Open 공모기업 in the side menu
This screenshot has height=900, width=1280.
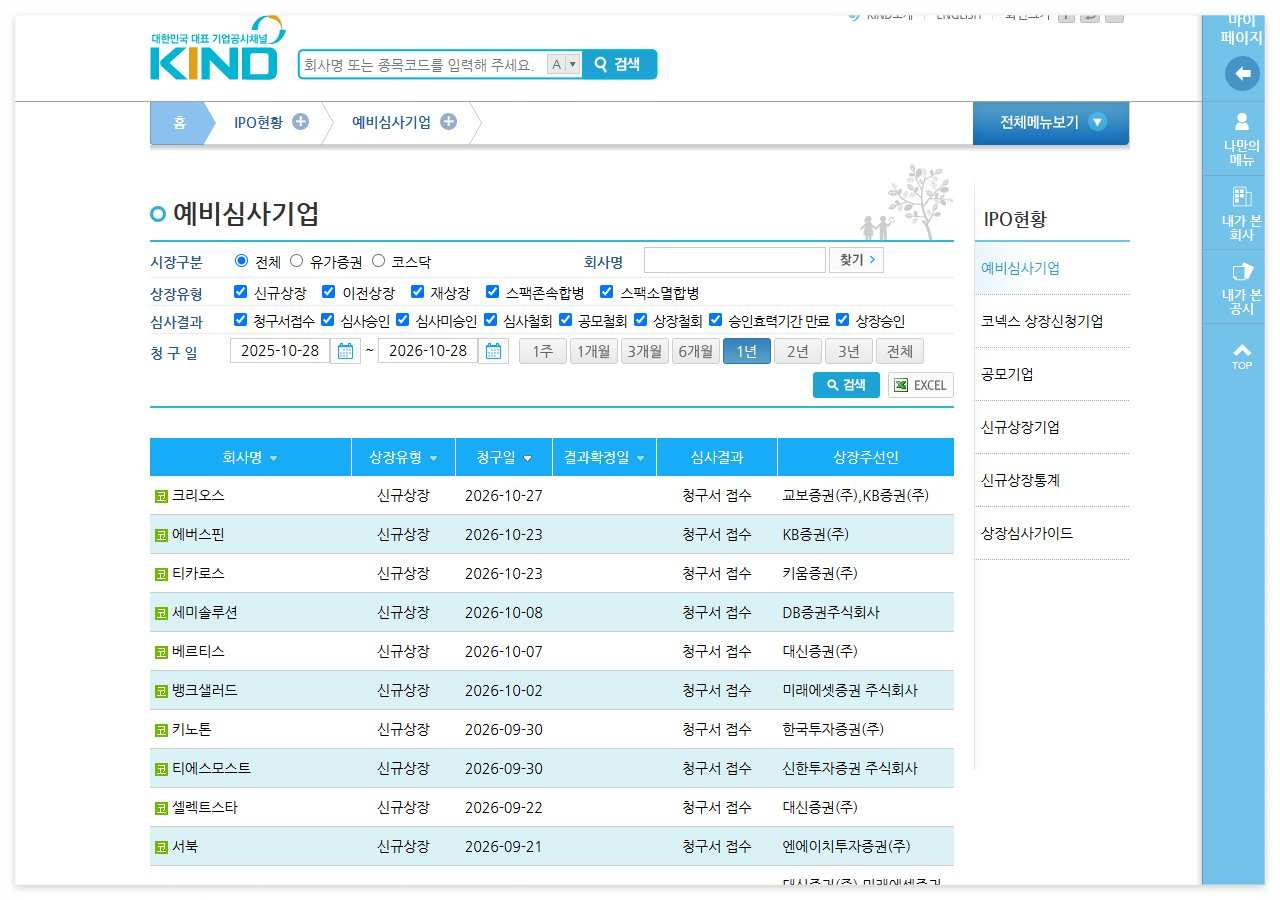point(1008,374)
